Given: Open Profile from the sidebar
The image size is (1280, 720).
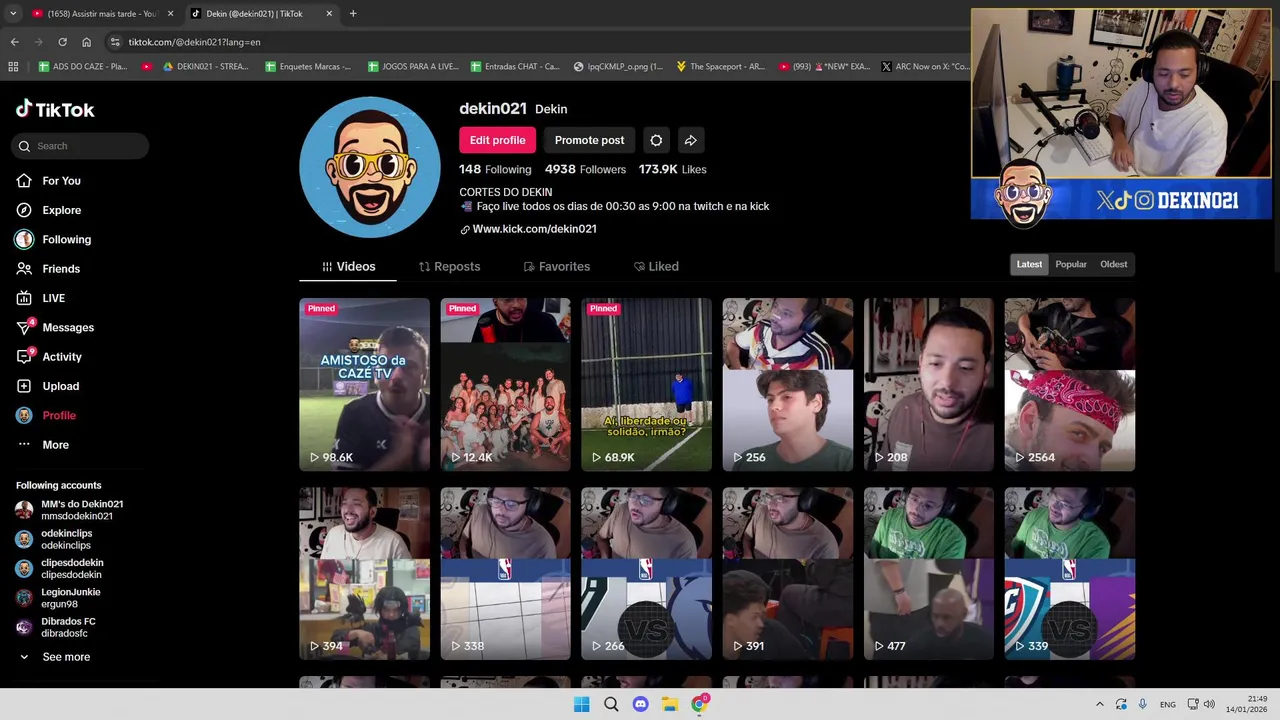Looking at the screenshot, I should [46, 415].
